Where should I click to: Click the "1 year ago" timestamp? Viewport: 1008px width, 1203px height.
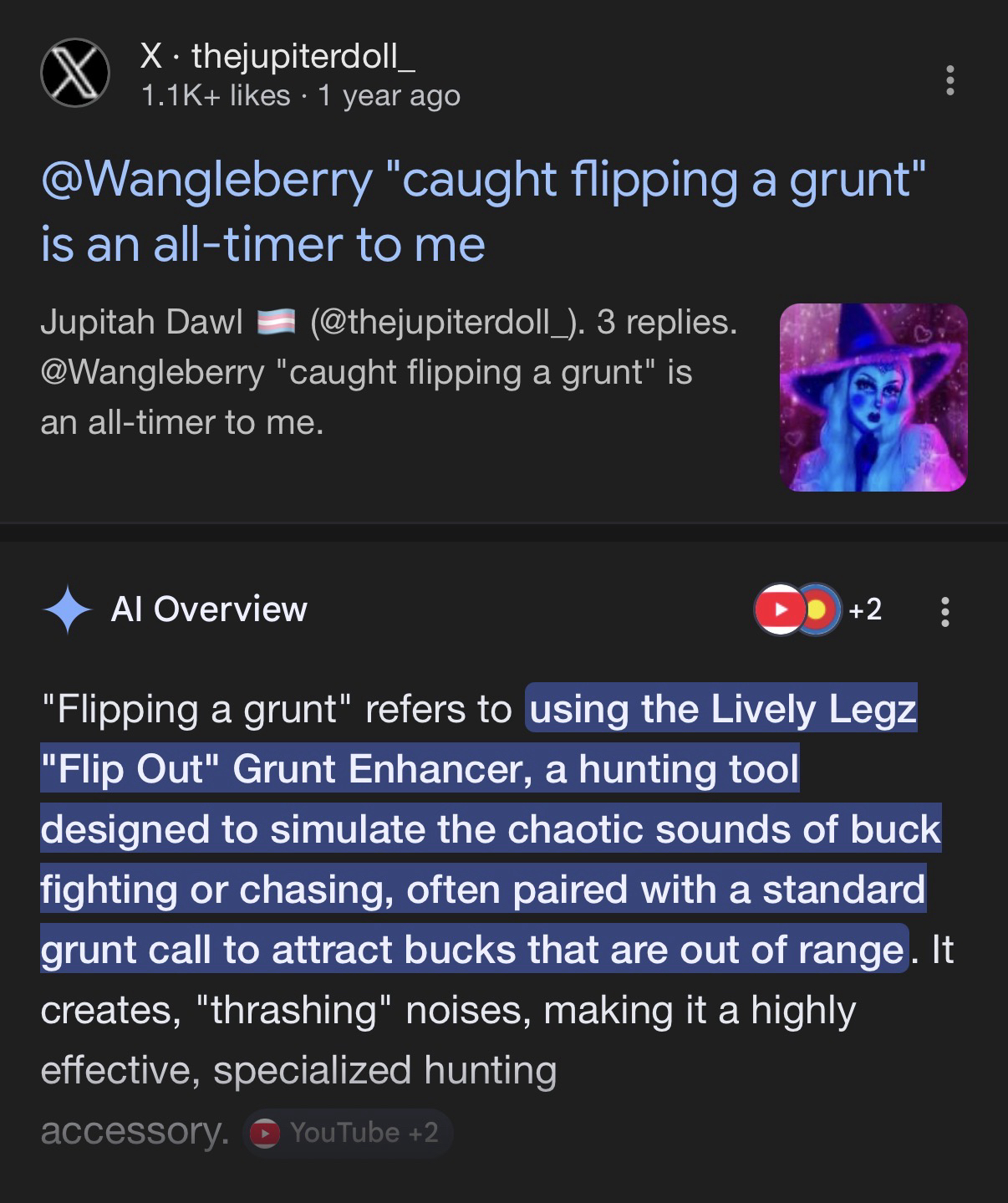coord(389,96)
